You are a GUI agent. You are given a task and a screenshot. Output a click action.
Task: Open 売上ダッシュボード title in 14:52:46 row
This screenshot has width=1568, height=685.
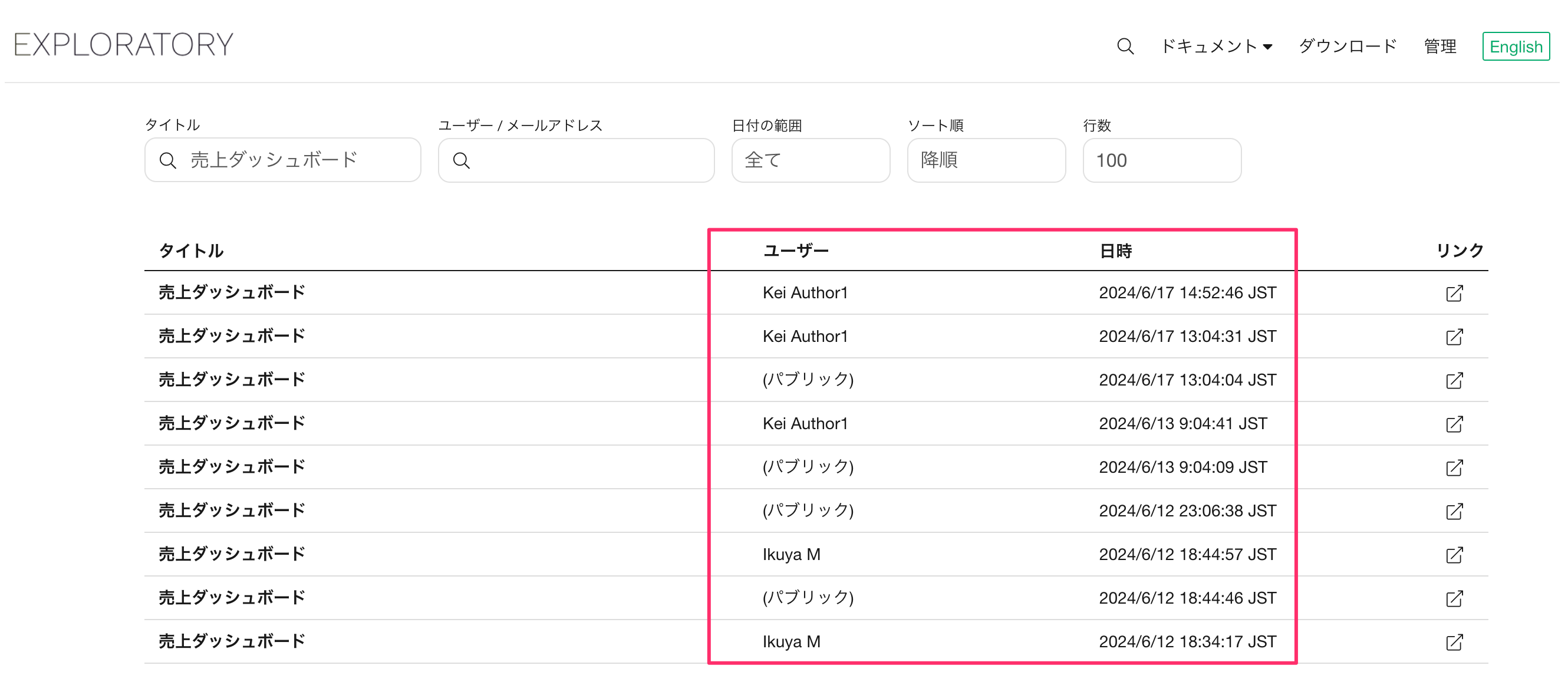click(231, 293)
